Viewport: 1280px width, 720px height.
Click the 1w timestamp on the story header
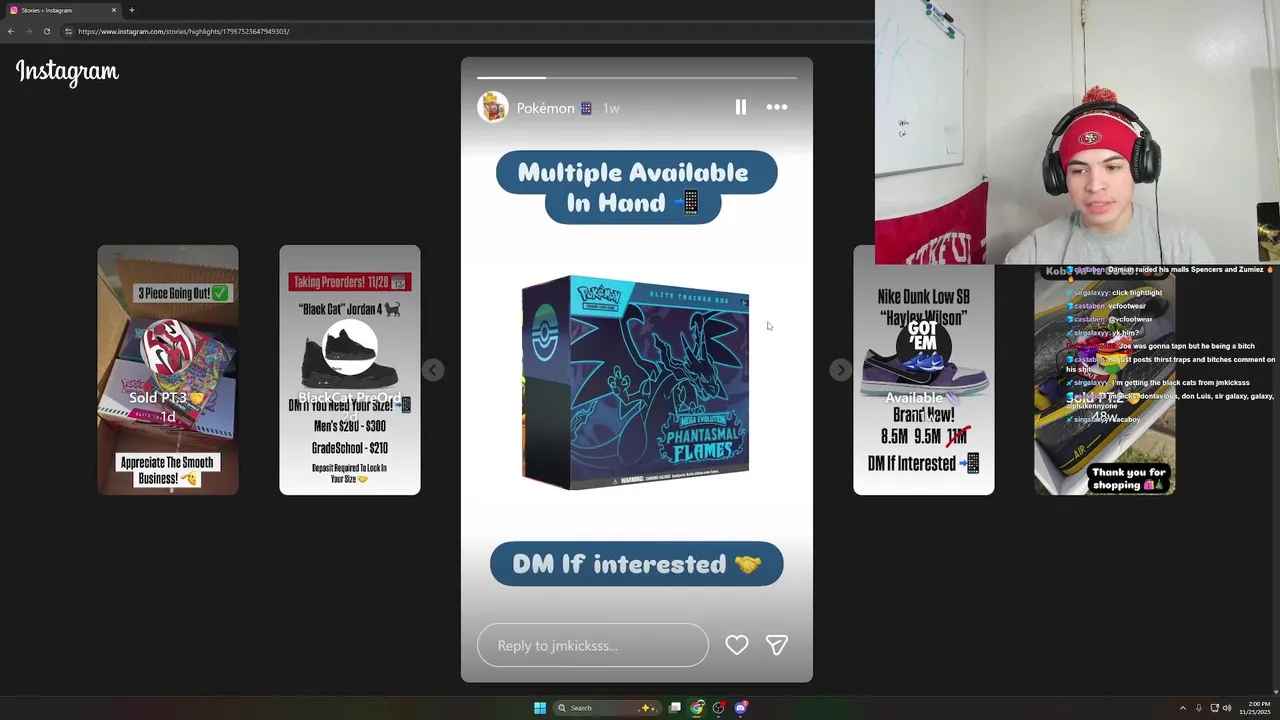(x=611, y=108)
